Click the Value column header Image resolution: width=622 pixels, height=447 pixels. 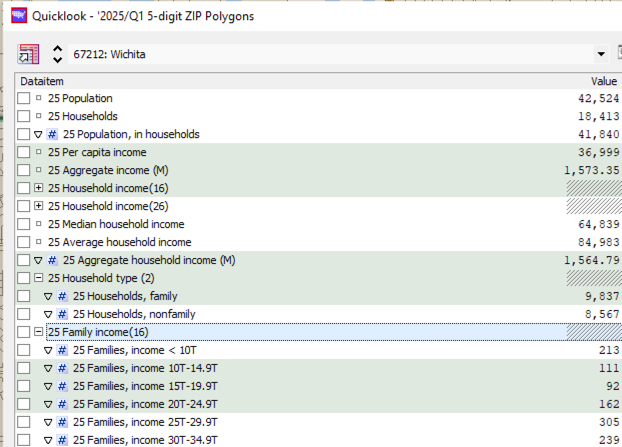click(603, 80)
